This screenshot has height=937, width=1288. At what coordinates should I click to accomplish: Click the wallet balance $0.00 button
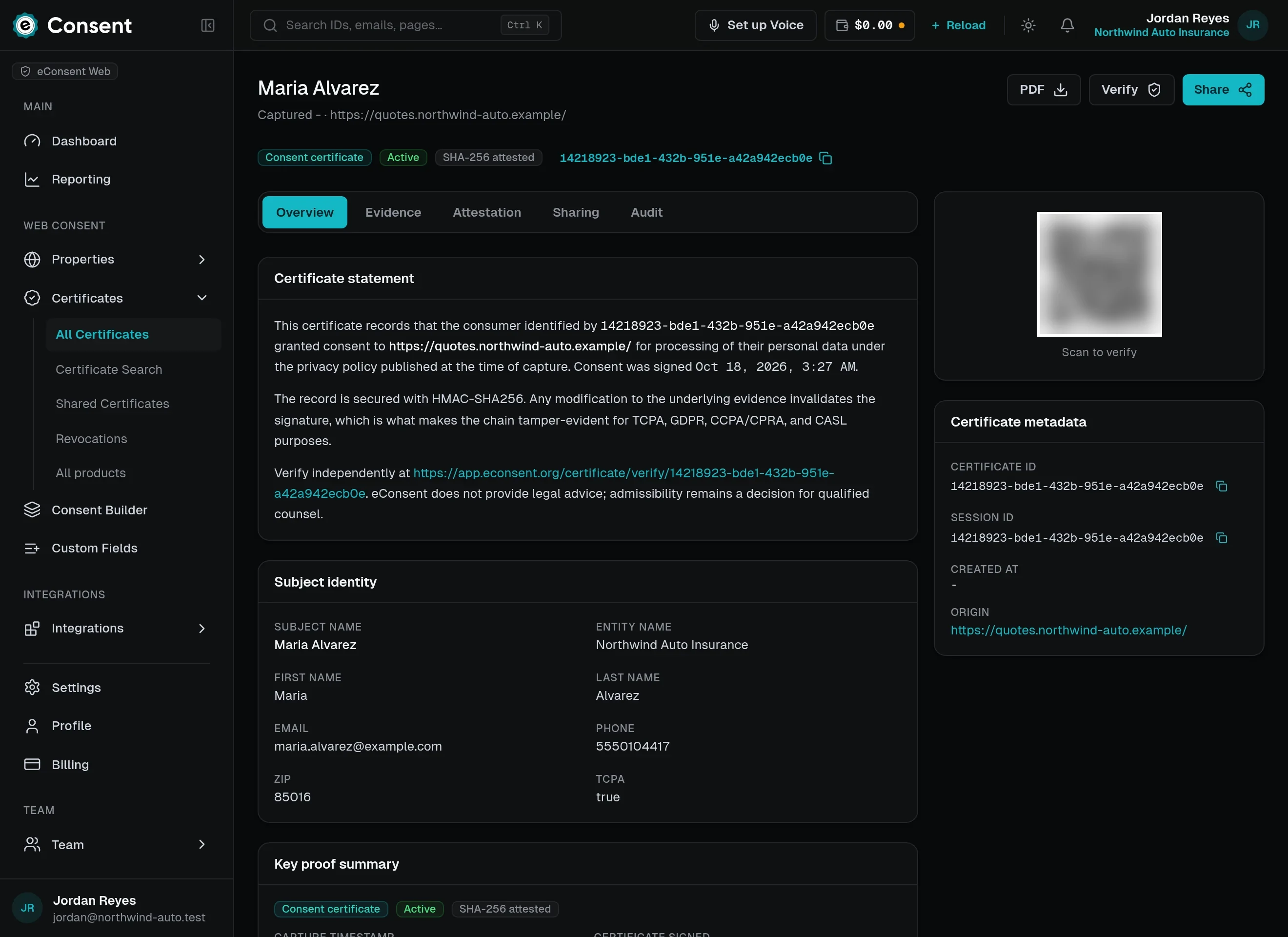pos(869,25)
